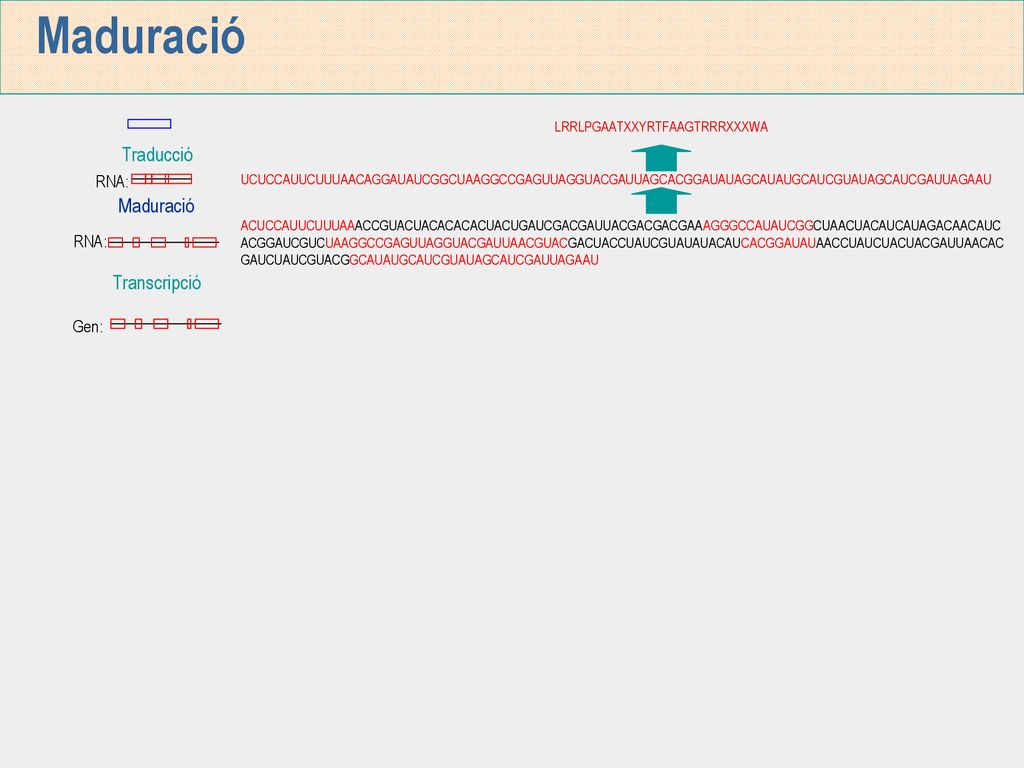Click the upper teal arrow pointing to protein sequence

coord(661,158)
